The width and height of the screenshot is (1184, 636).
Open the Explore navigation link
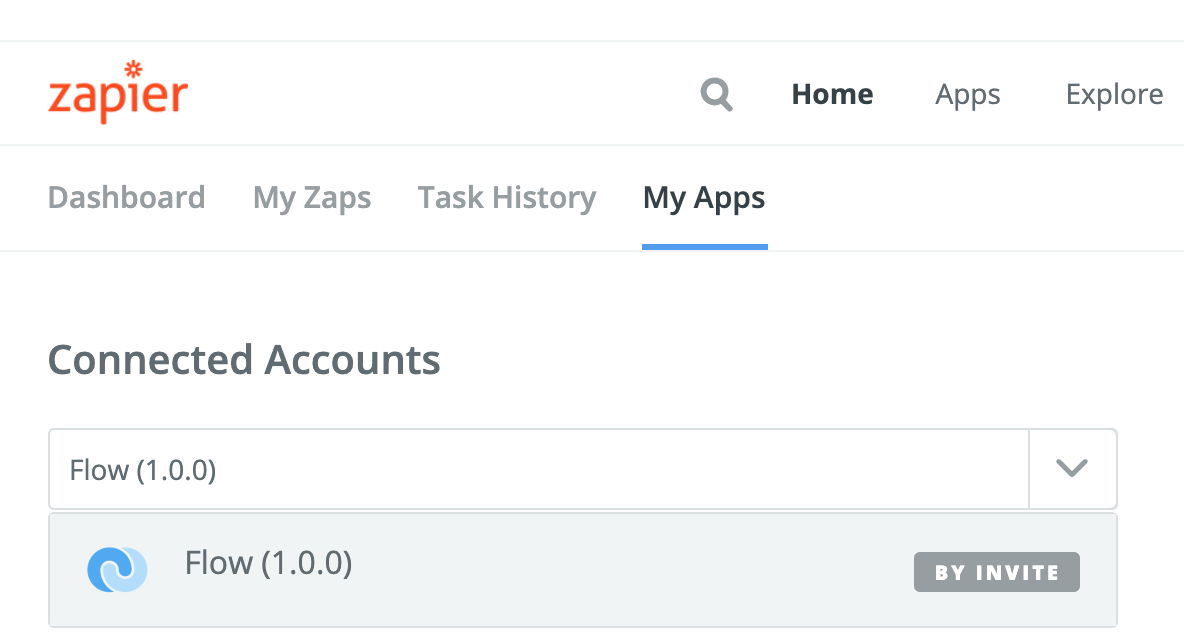pos(1114,94)
